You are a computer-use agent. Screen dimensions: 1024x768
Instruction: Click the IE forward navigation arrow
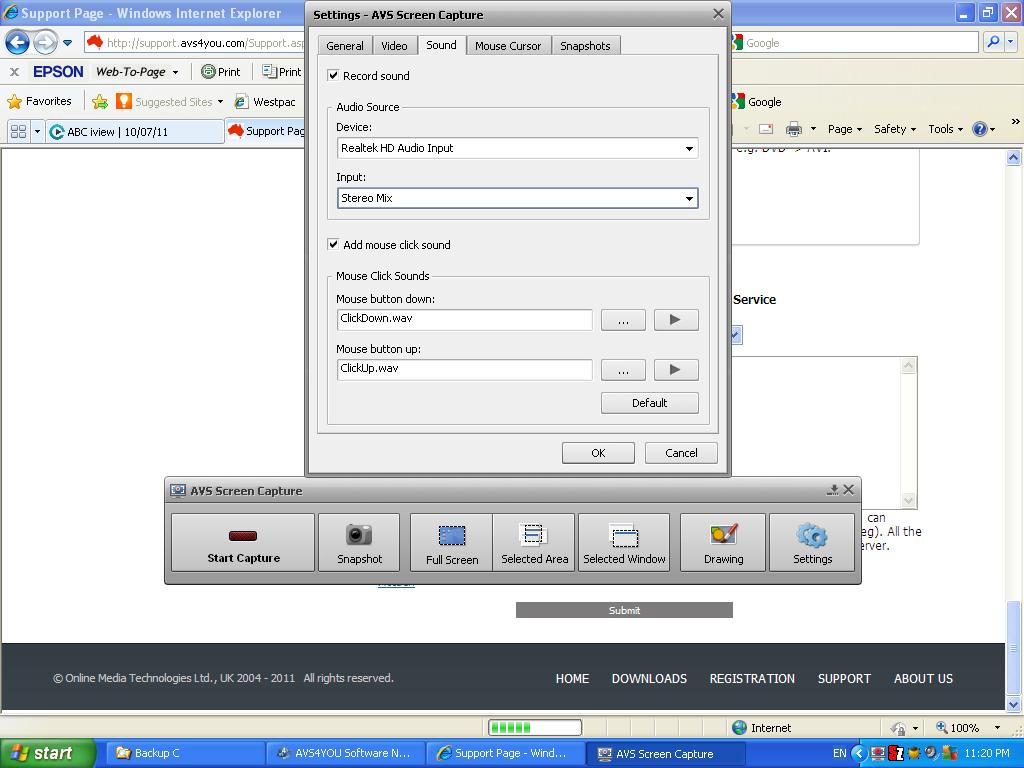tap(45, 43)
